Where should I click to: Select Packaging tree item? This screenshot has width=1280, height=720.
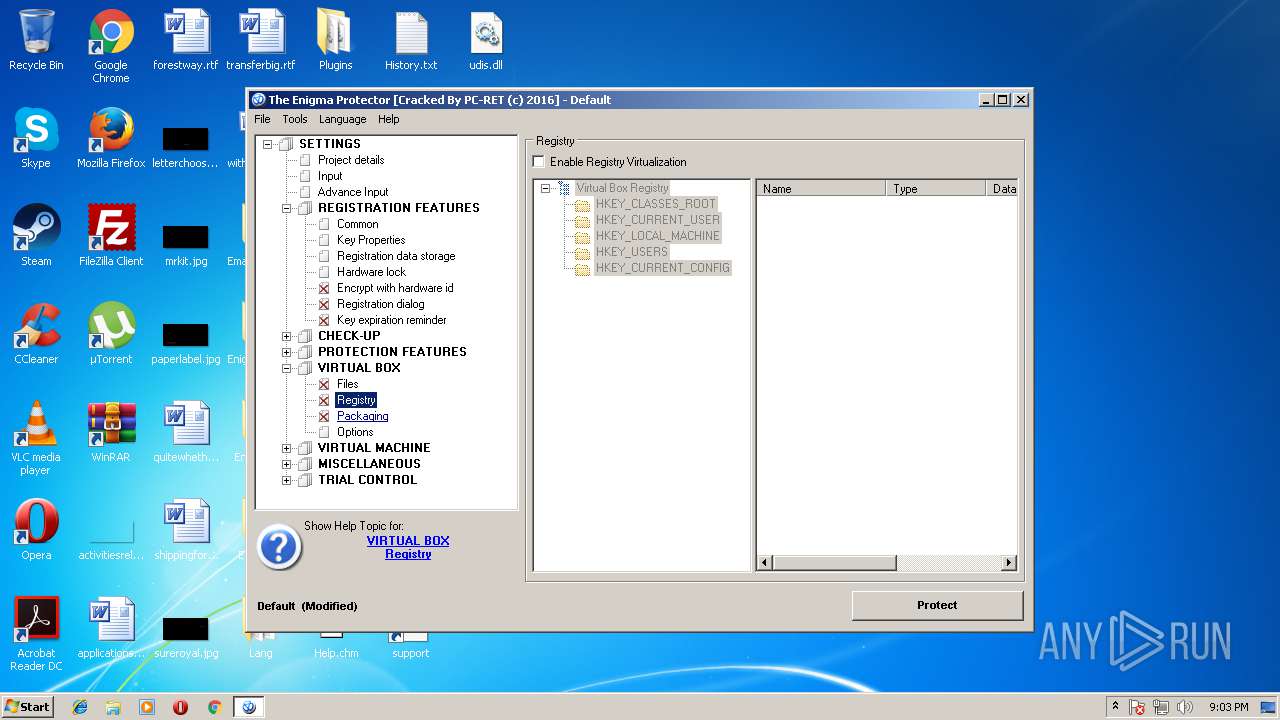pyautogui.click(x=362, y=416)
